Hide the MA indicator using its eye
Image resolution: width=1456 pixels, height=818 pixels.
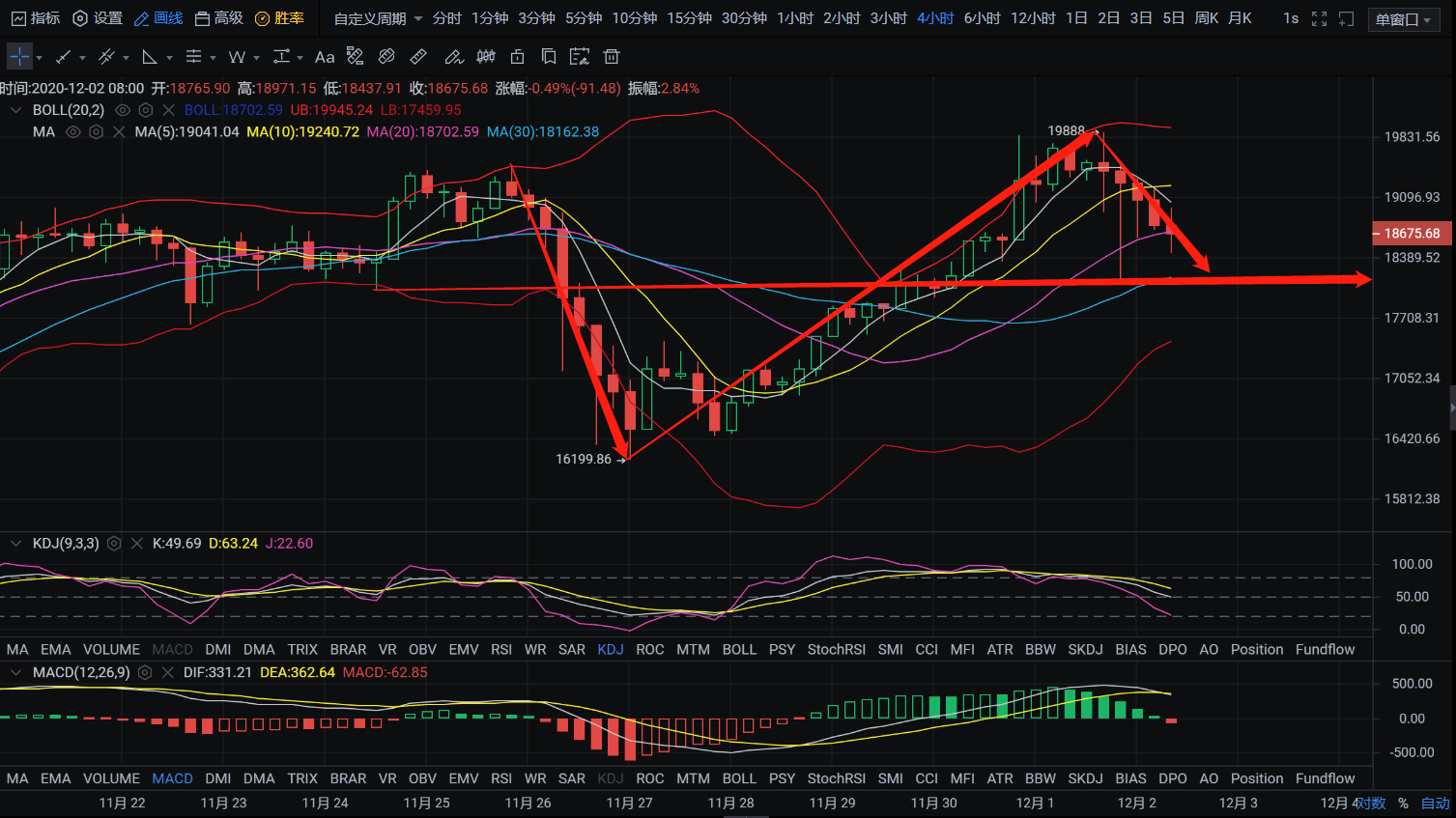pyautogui.click(x=73, y=131)
